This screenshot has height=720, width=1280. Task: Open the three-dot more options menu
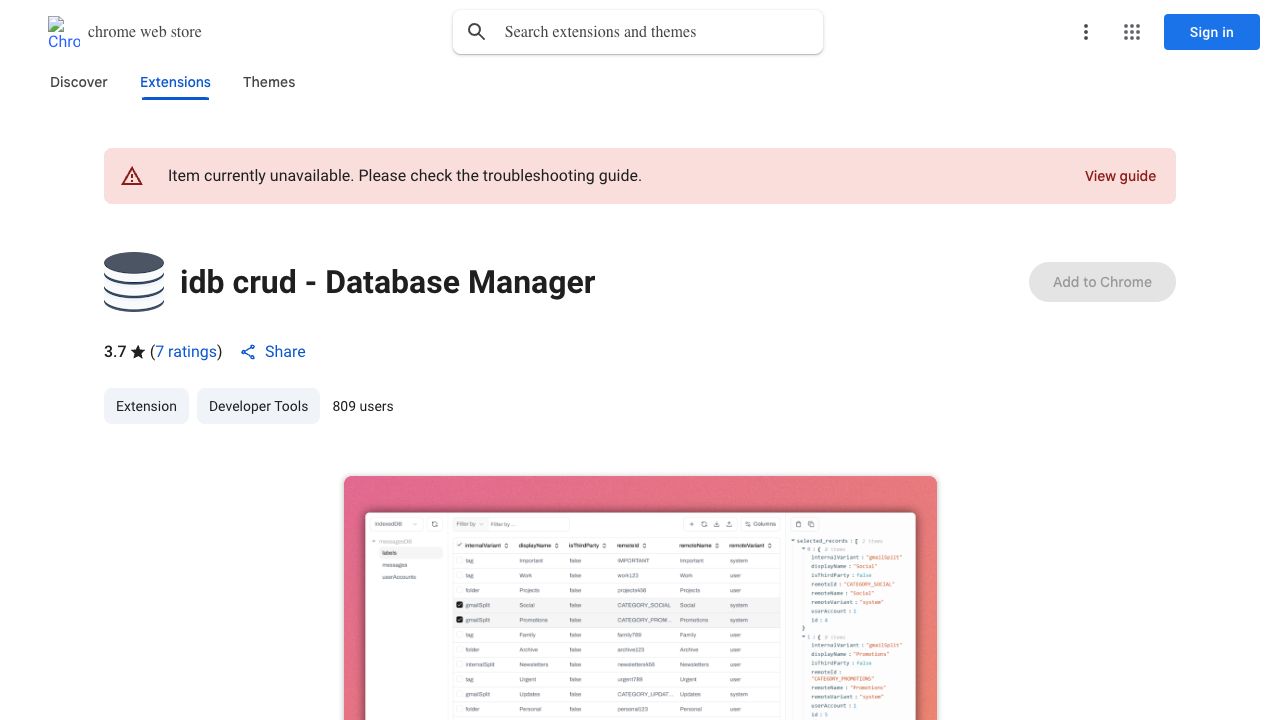(x=1085, y=32)
